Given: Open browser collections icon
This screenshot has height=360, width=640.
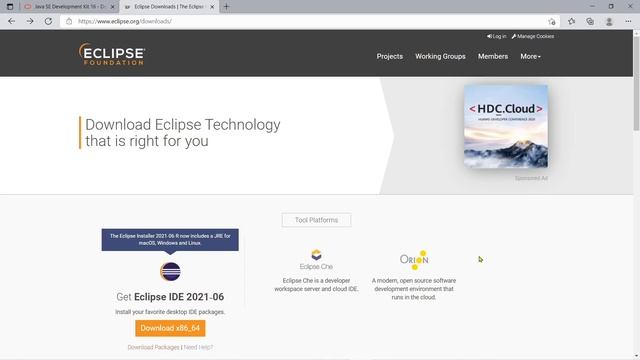Looking at the screenshot, I should coord(590,21).
